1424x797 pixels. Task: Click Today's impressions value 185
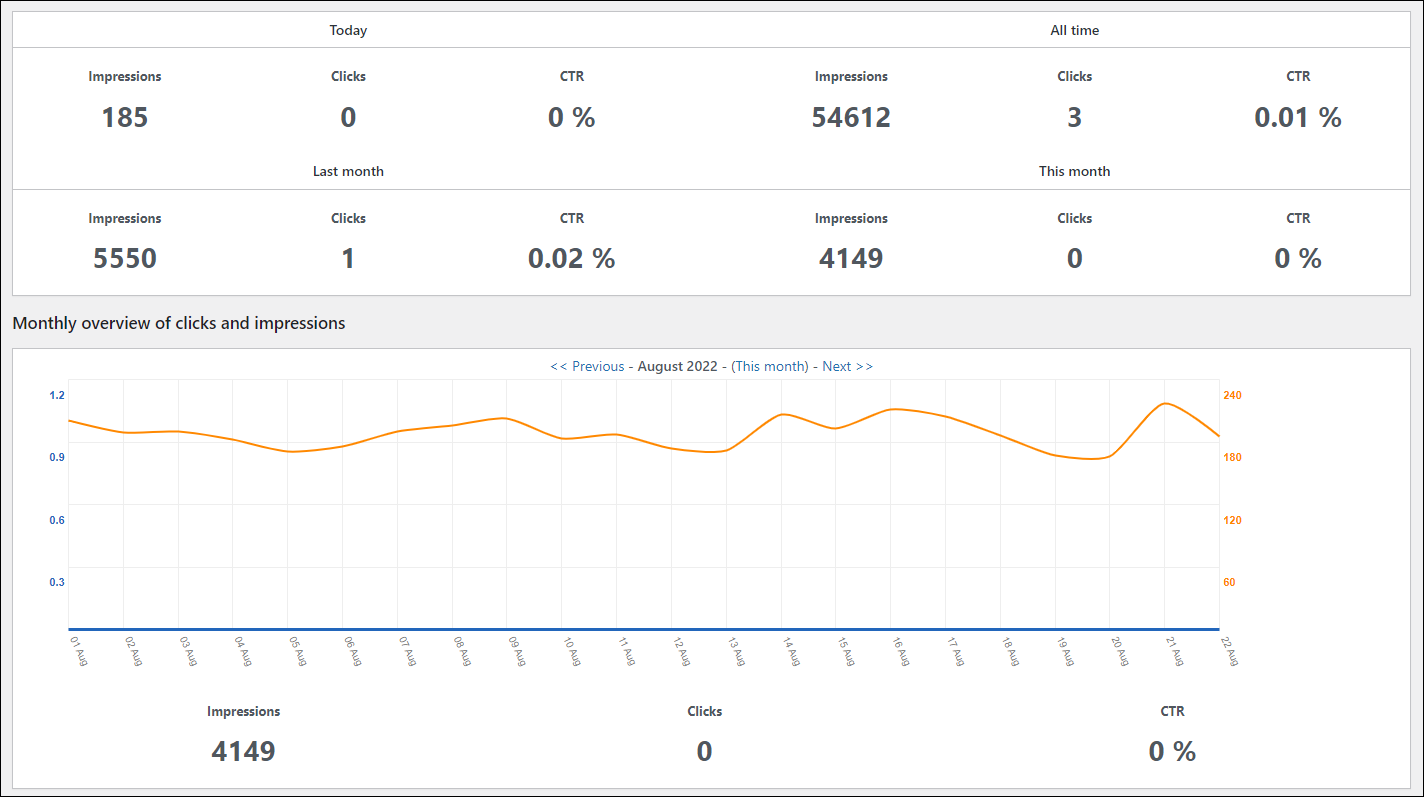pyautogui.click(x=125, y=118)
